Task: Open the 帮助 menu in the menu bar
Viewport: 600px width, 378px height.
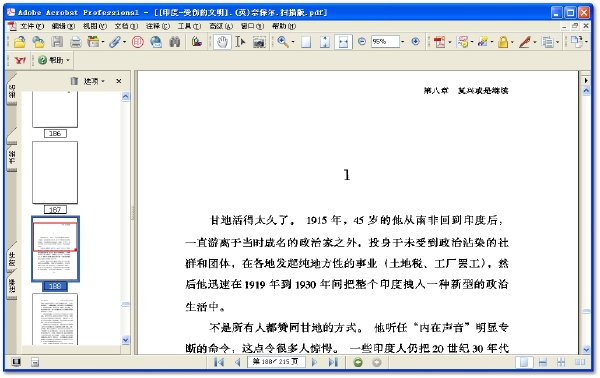Action: click(284, 26)
